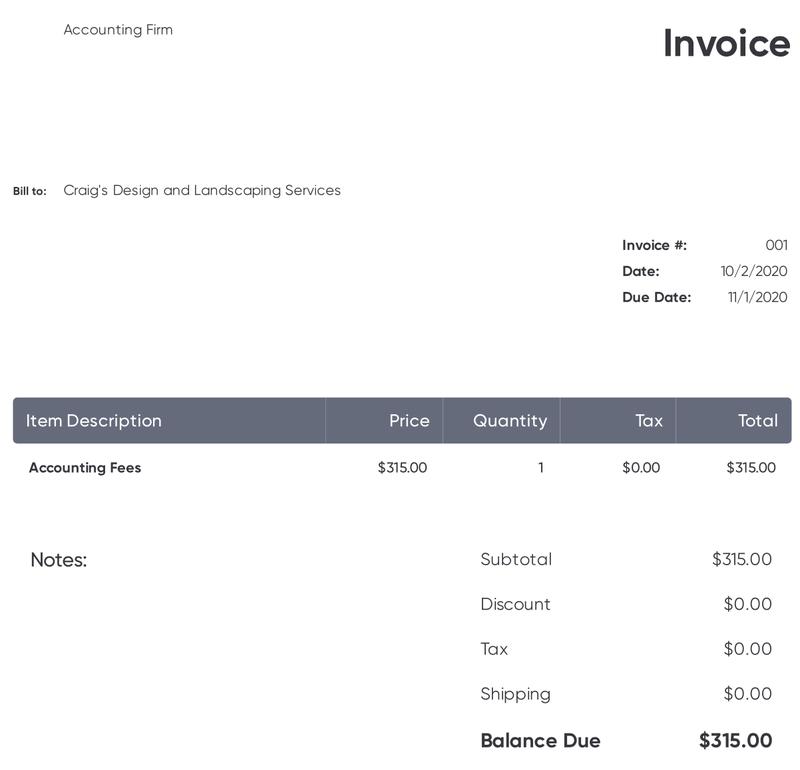The height and width of the screenshot is (770, 800).
Task: Click the Bill to label
Action: (x=30, y=191)
